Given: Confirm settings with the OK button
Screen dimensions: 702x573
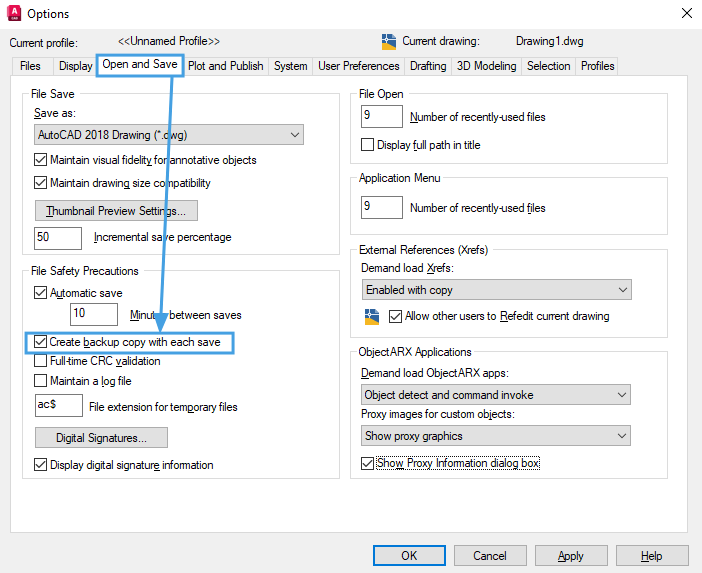Looking at the screenshot, I should pos(409,556).
